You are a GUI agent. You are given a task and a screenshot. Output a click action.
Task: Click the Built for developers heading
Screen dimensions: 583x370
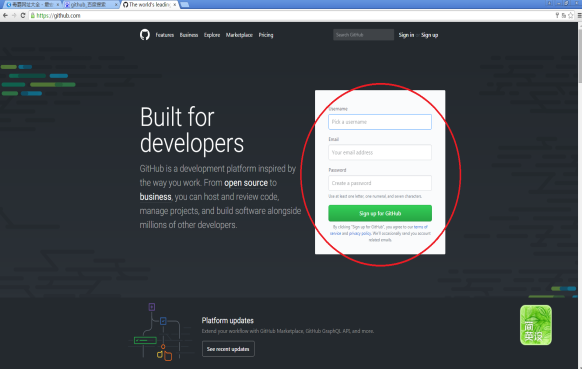192,130
